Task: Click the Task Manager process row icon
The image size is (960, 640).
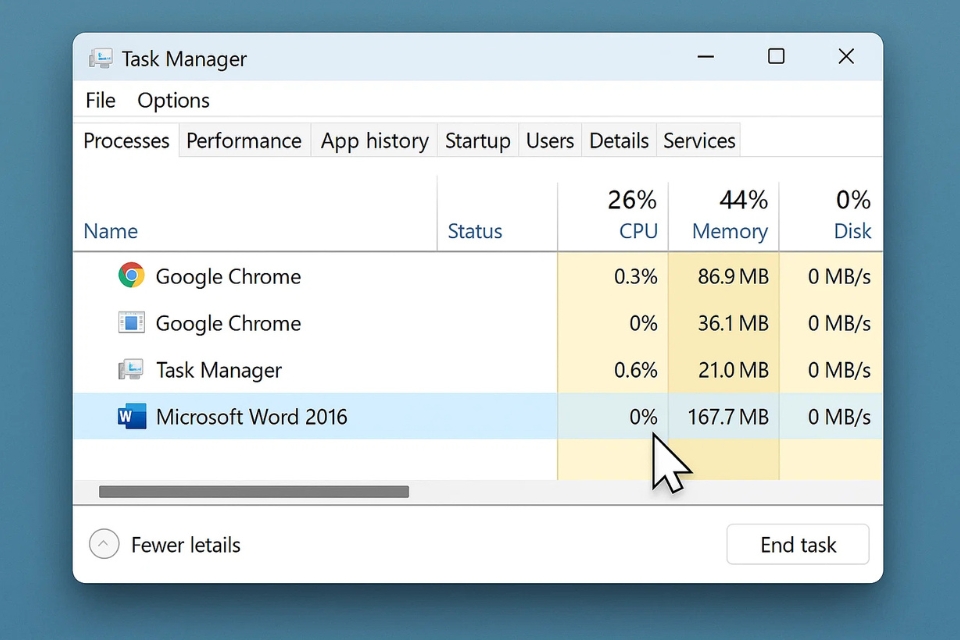Action: [x=131, y=370]
